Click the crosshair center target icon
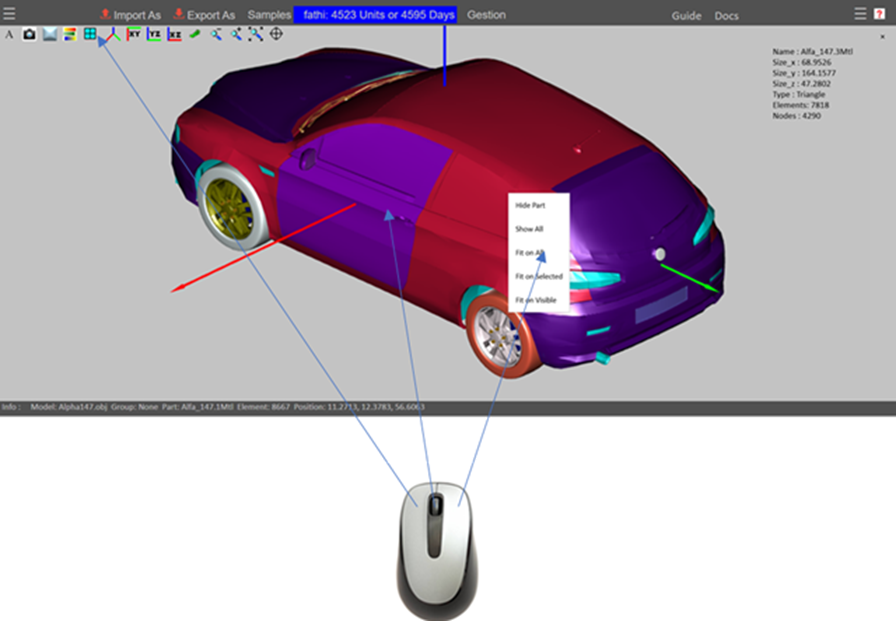The image size is (896, 621). pyautogui.click(x=276, y=34)
